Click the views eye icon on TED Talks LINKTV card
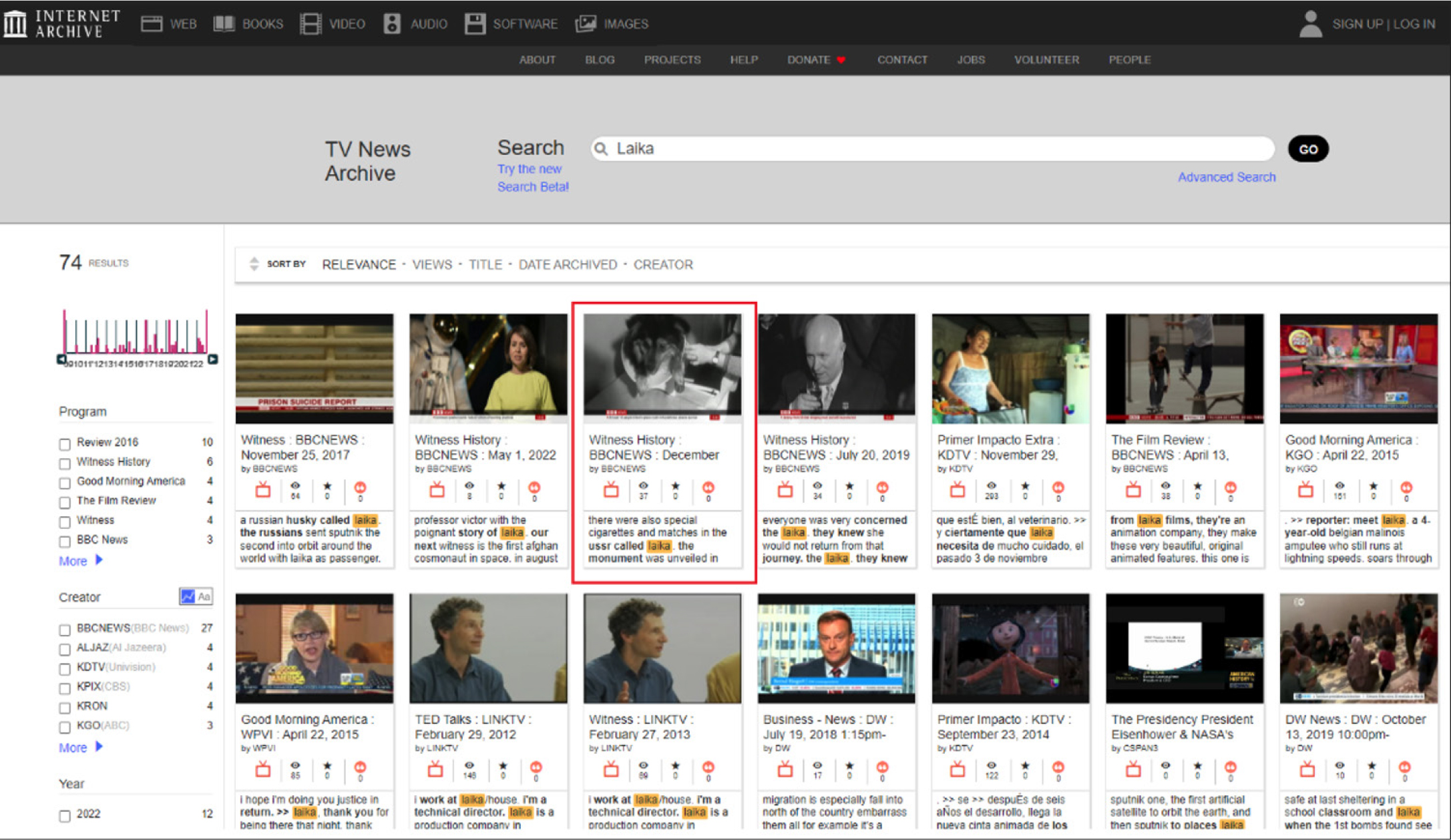This screenshot has width=1451, height=840. click(469, 765)
